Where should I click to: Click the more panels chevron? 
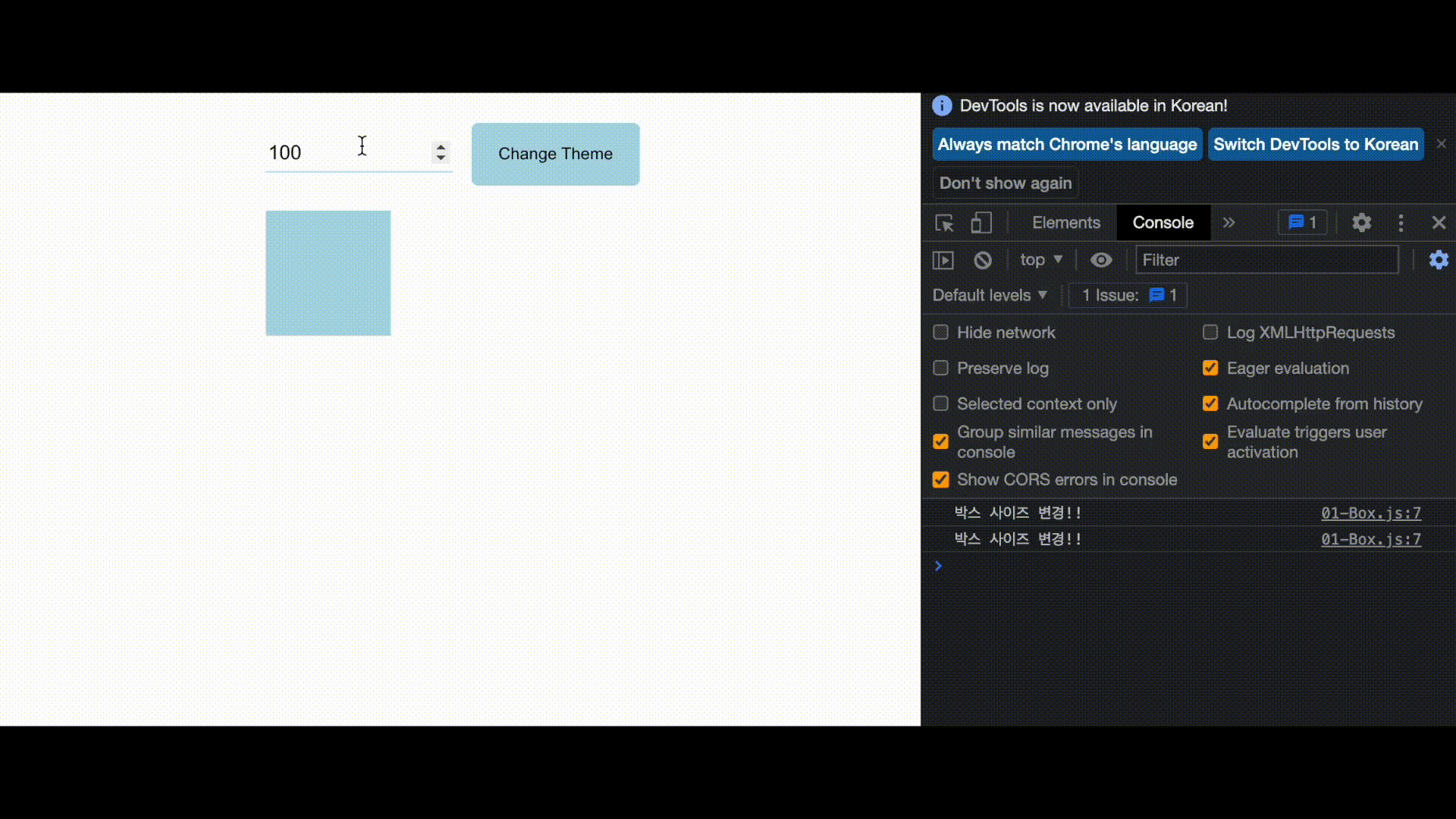coord(1228,222)
